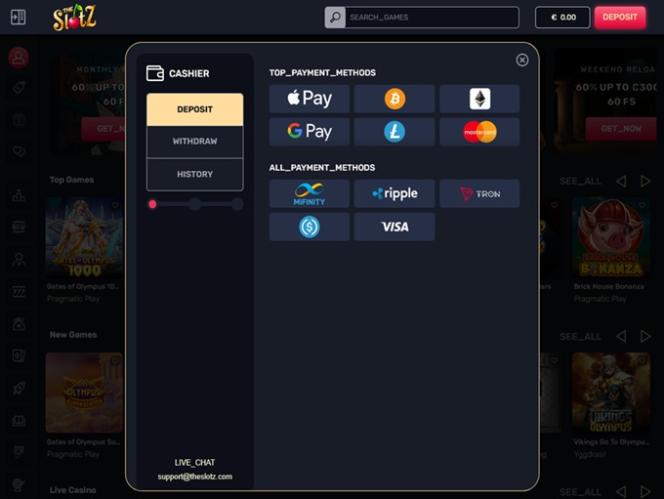Choose Google Pay payment method
Screen dimensions: 664x499
pyautogui.click(x=309, y=132)
